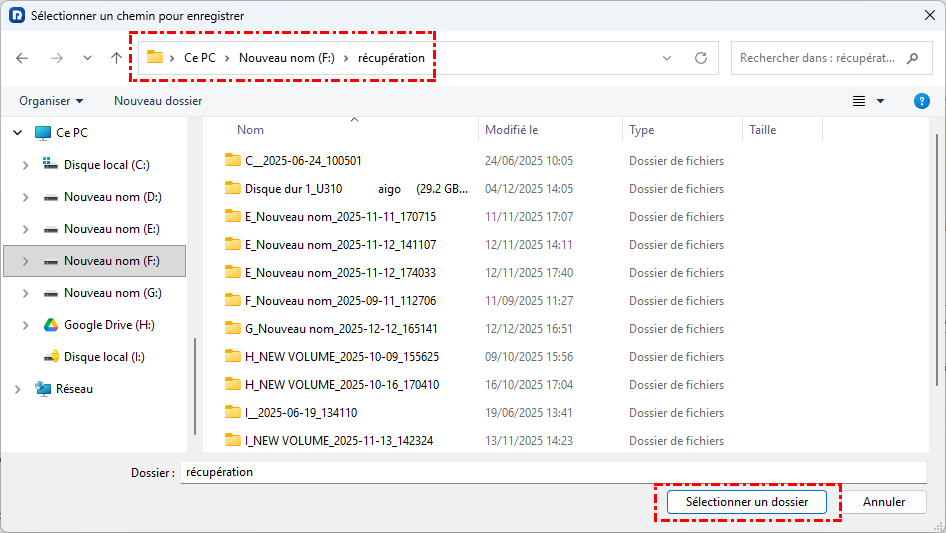Image resolution: width=946 pixels, height=533 pixels.
Task: Select Disque local (C:) drive
Action: click(x=106, y=165)
